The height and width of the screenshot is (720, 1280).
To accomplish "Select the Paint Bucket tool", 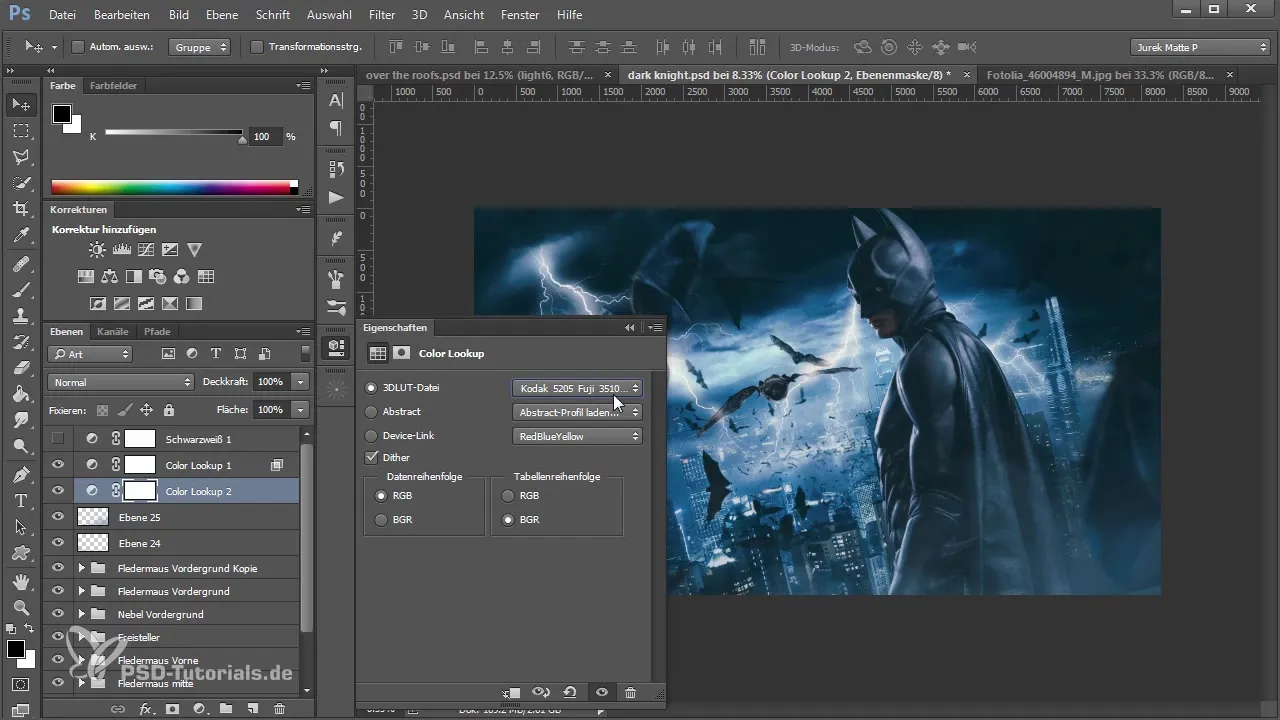I will 21,394.
